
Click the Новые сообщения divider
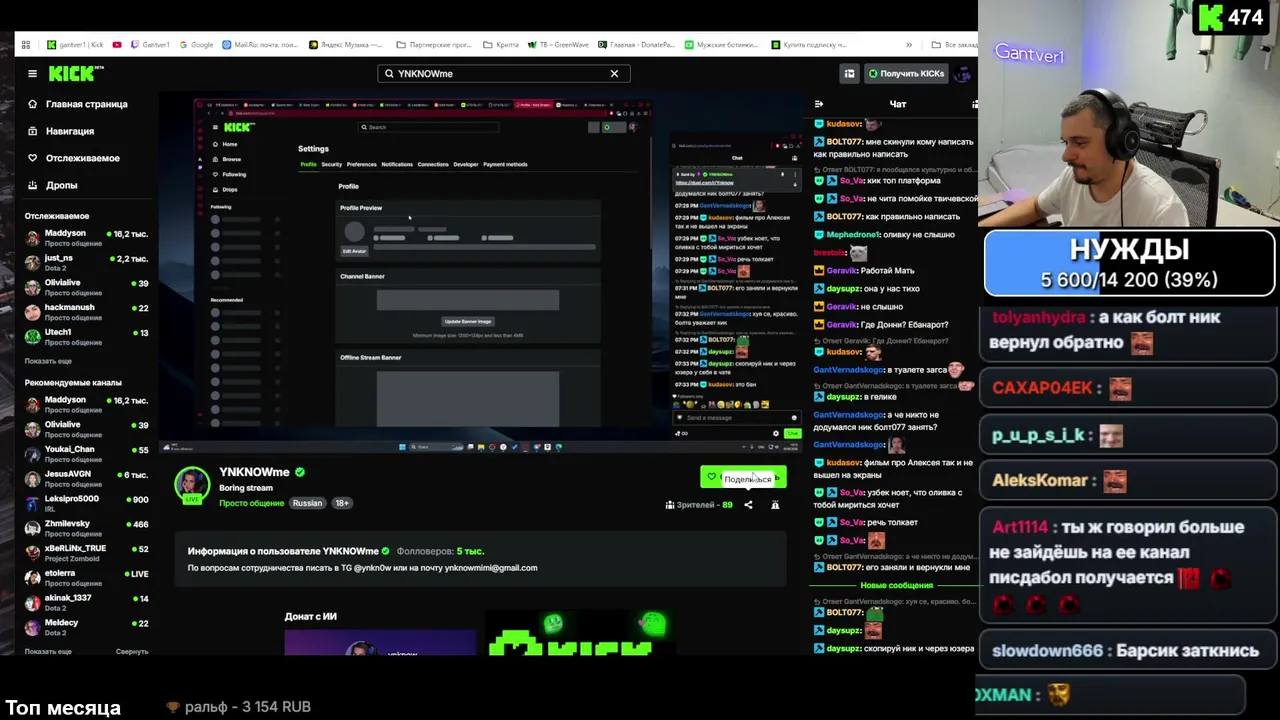click(897, 585)
